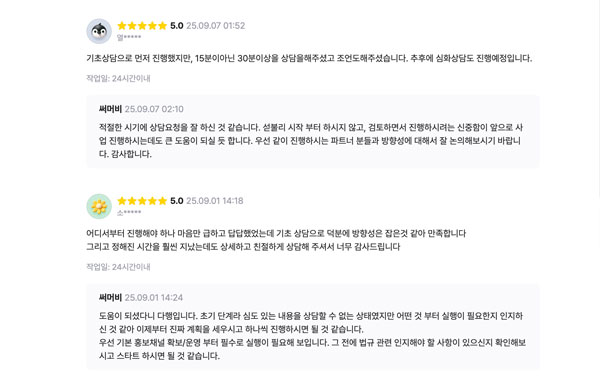
Task: Click the seller reply starting 적절한 시기에
Action: pyautogui.click(x=311, y=140)
